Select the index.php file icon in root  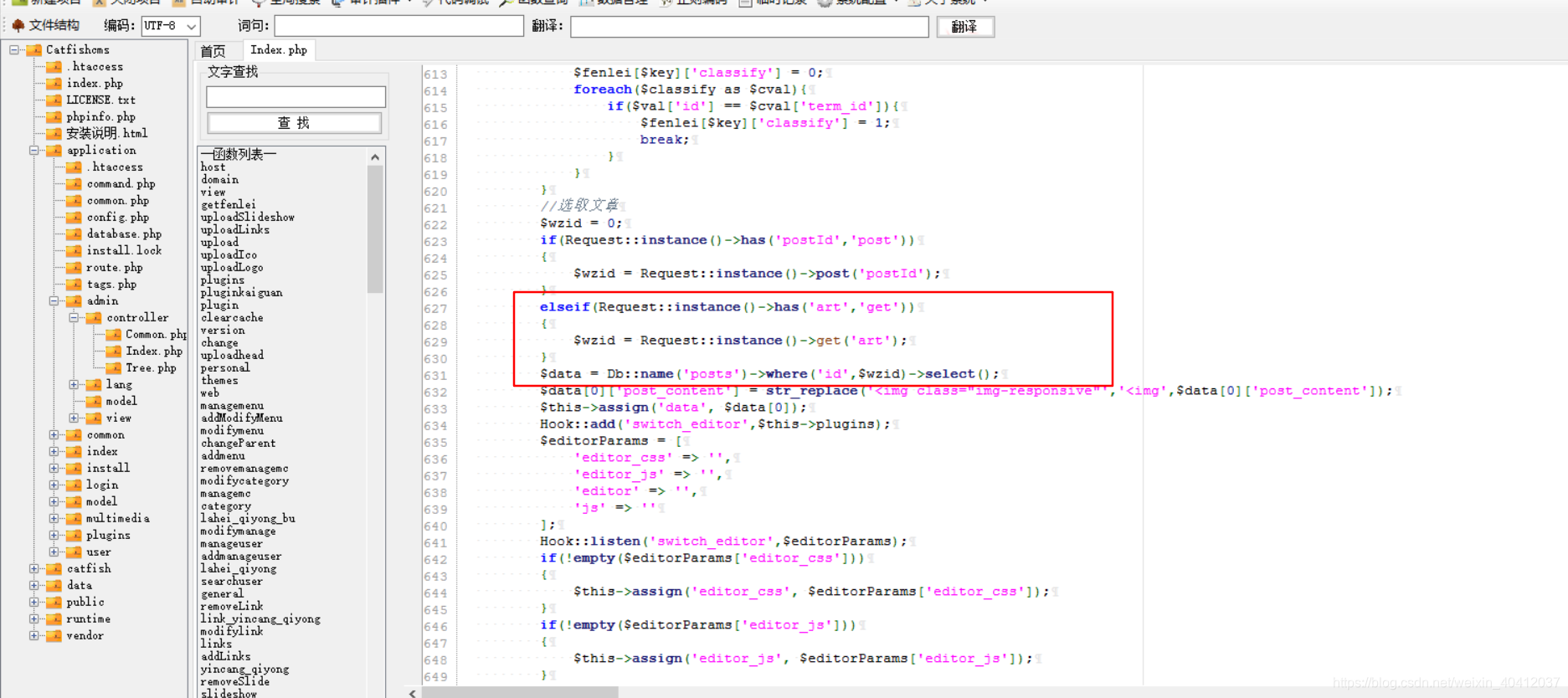point(54,83)
